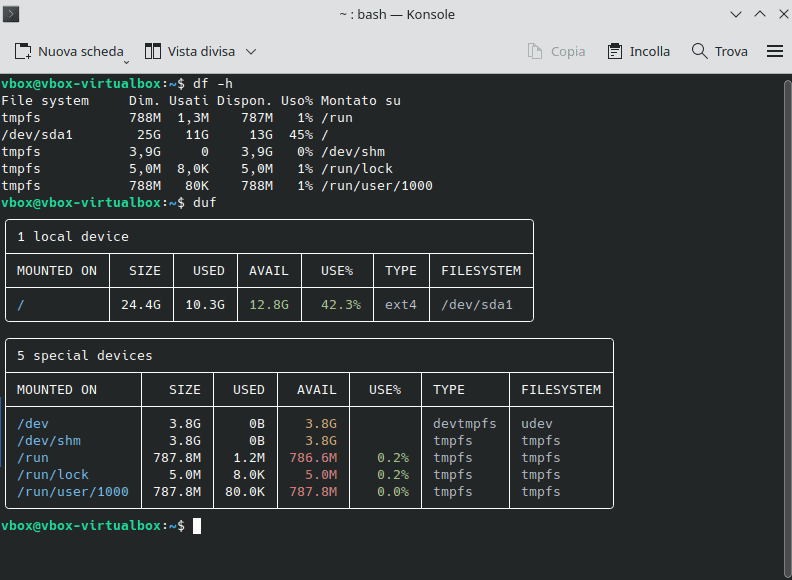
Task: Click the /run/user/1000 entry in duf output
Action: coord(73,491)
